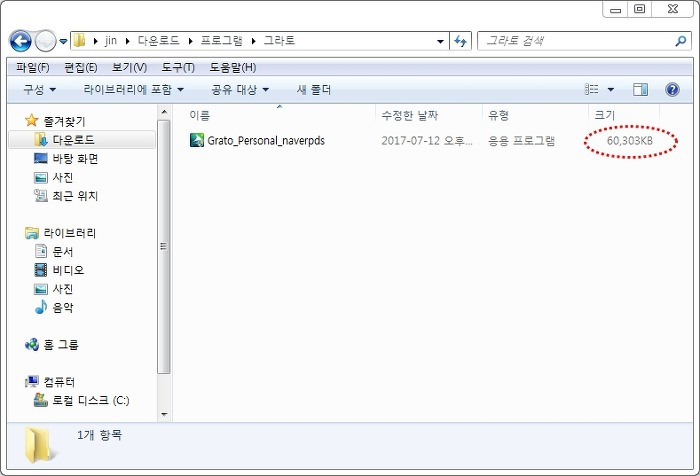The image size is (700, 476).
Task: Click the 홈 그룹 network icon
Action: (32, 344)
